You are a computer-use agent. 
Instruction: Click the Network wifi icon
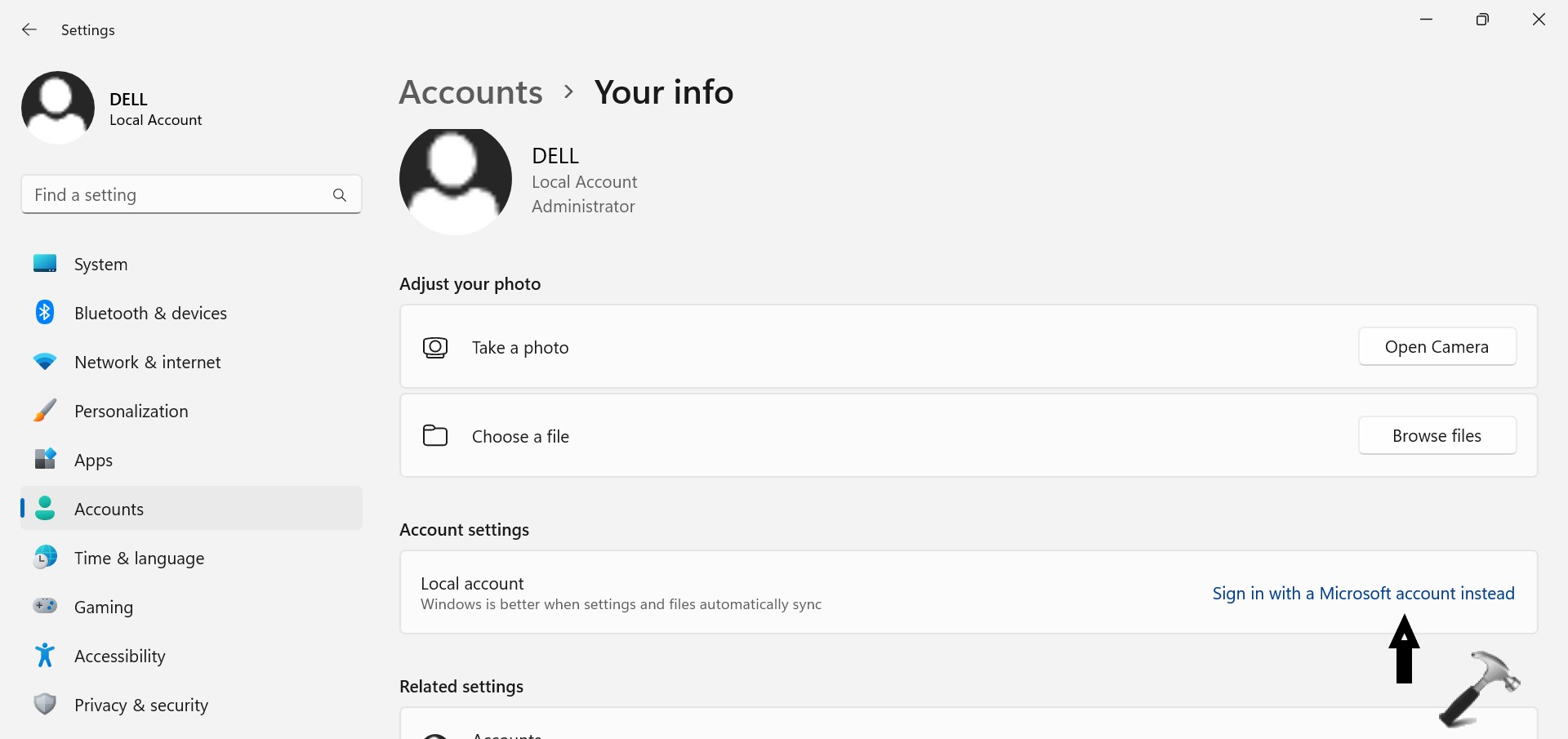(45, 362)
